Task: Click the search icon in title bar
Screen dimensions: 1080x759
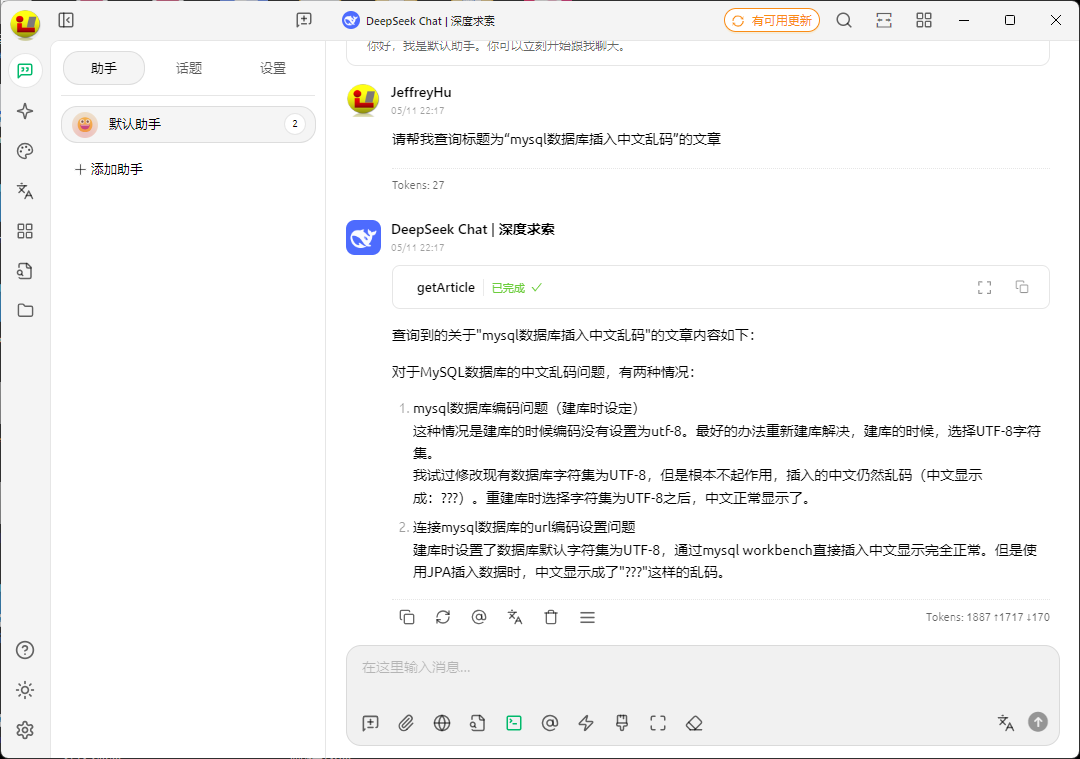Action: [x=844, y=21]
